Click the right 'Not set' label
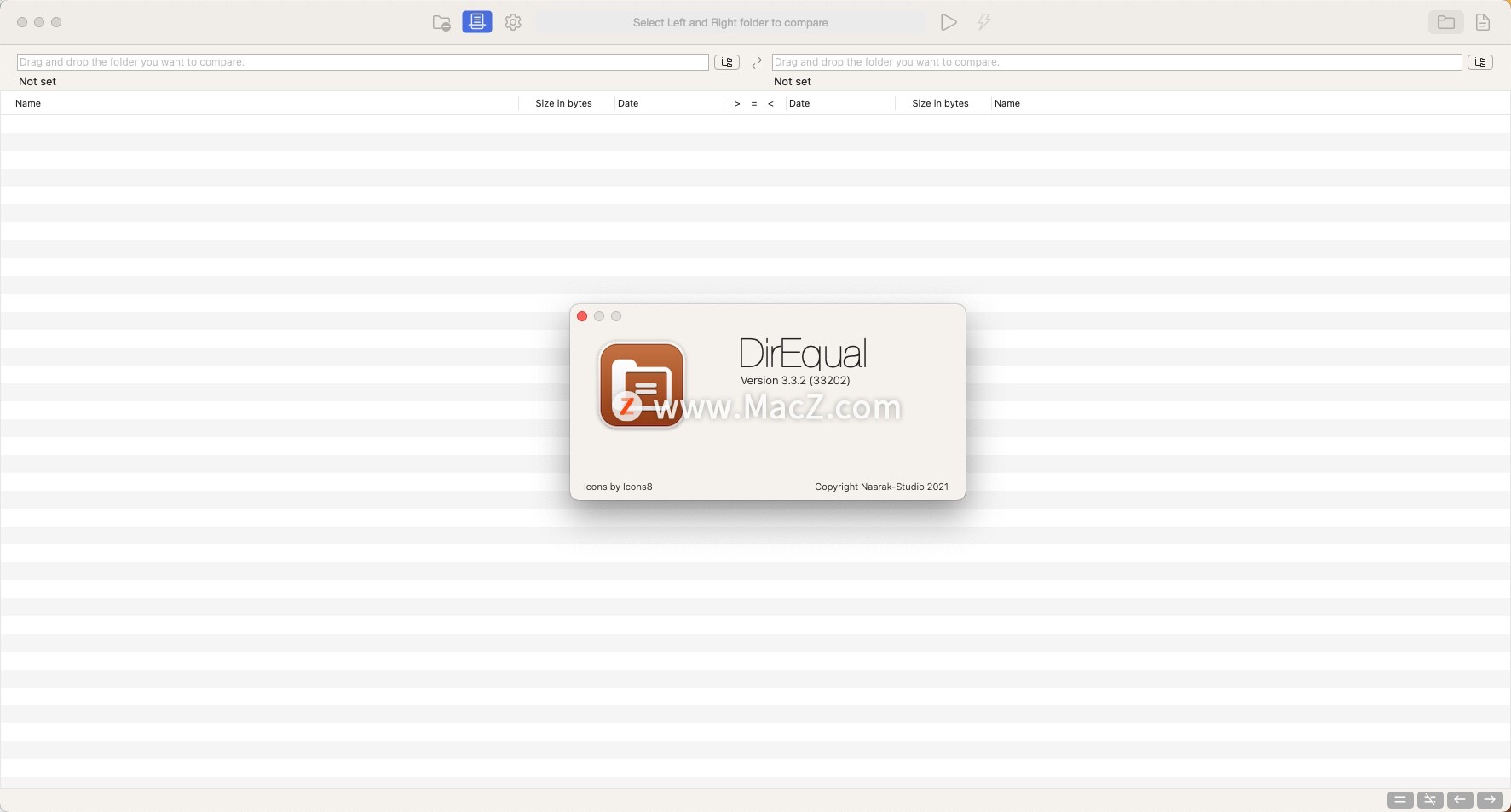The image size is (1511, 812). (x=793, y=82)
